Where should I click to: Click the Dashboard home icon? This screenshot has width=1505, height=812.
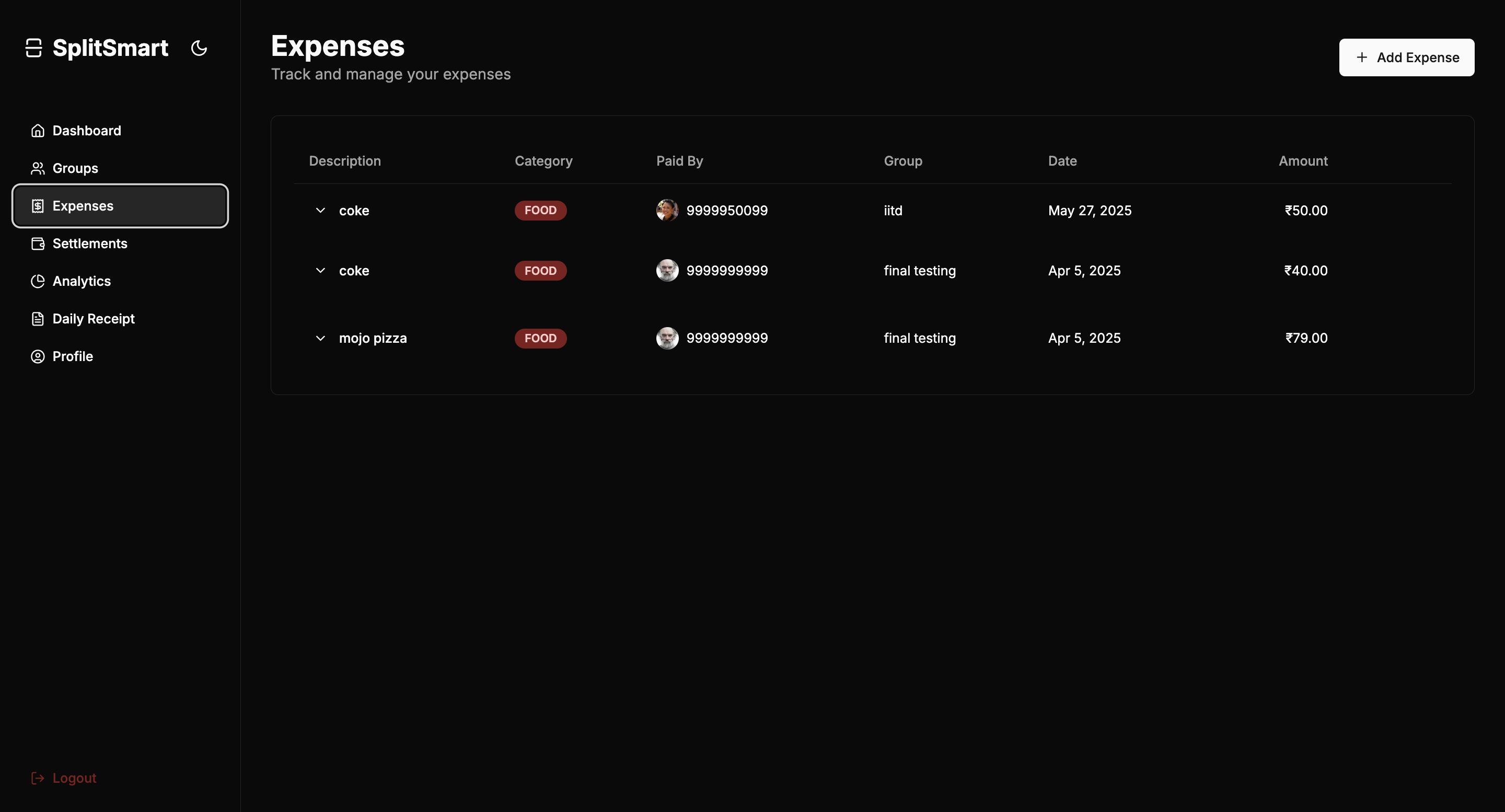point(38,130)
